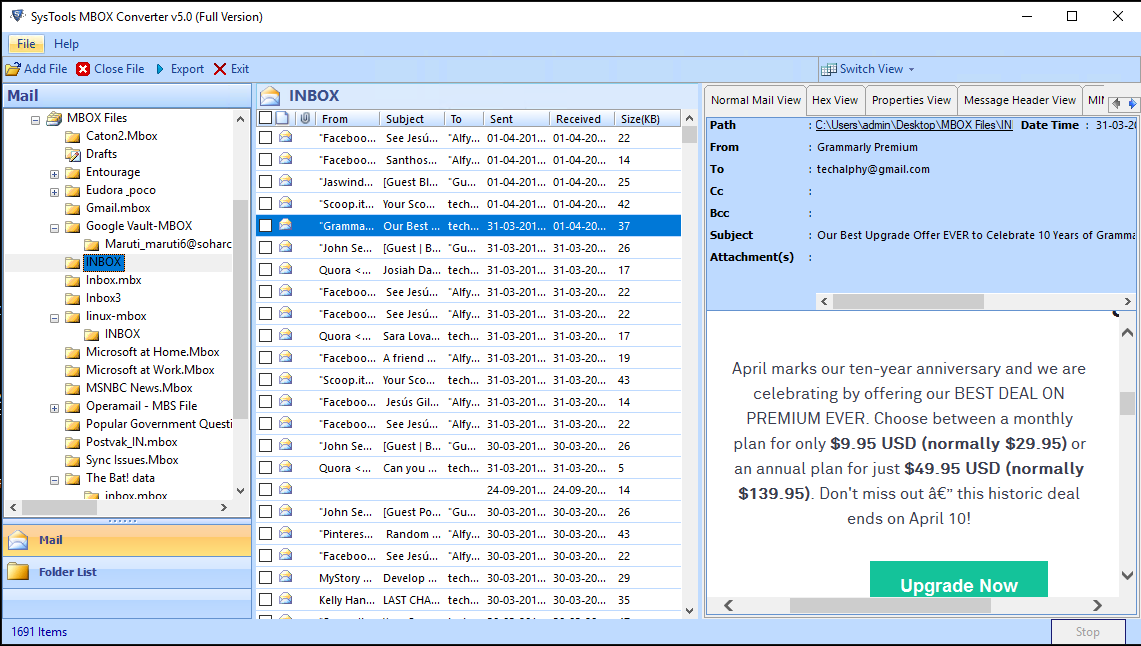Viewport: 1141px width, 646px height.
Task: Click the attachment paperclip column icon
Action: [x=305, y=118]
